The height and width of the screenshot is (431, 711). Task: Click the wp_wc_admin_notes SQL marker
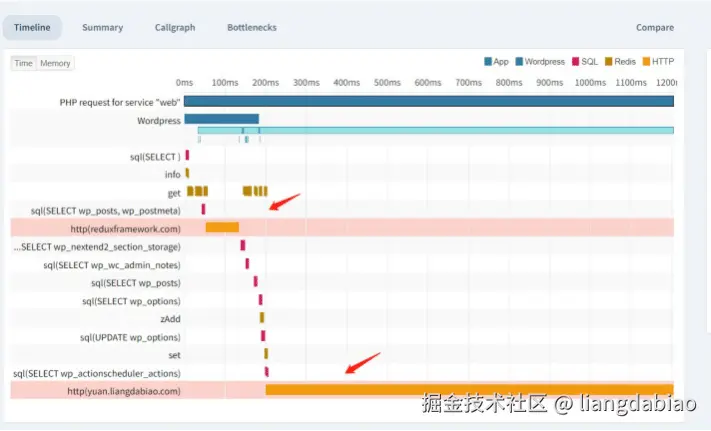[x=247, y=264]
